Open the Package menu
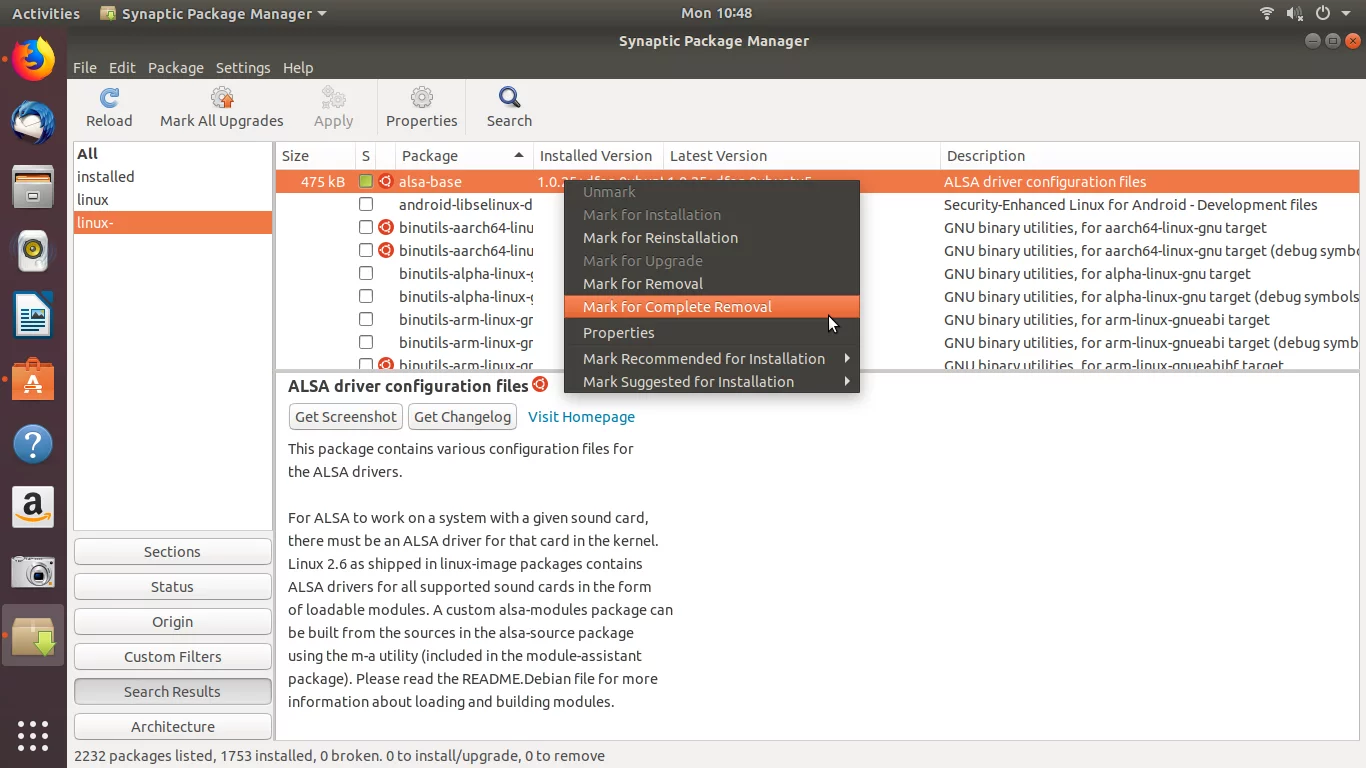Screen dimensions: 1366x768 (176, 68)
